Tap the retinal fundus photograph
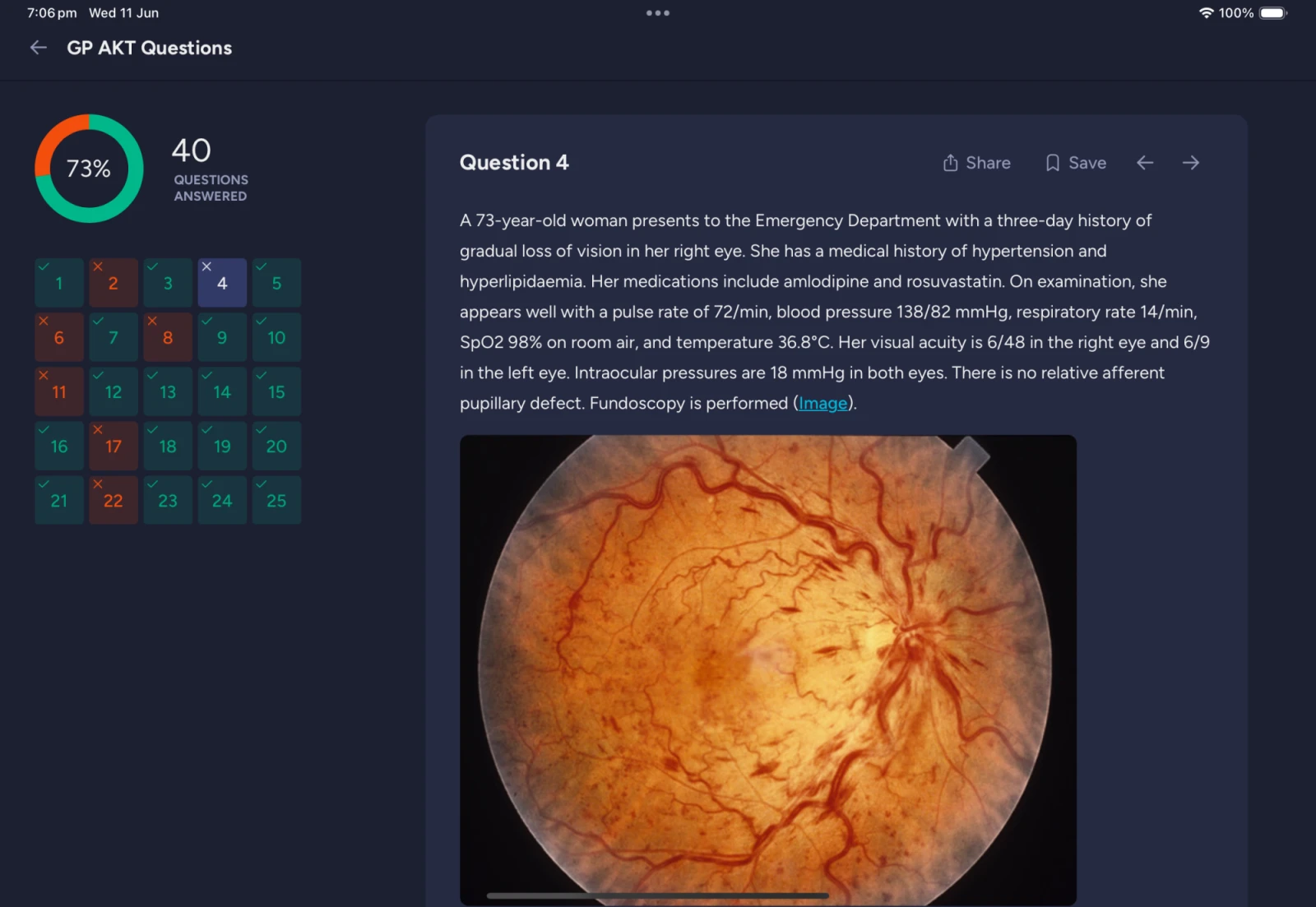 tap(767, 666)
